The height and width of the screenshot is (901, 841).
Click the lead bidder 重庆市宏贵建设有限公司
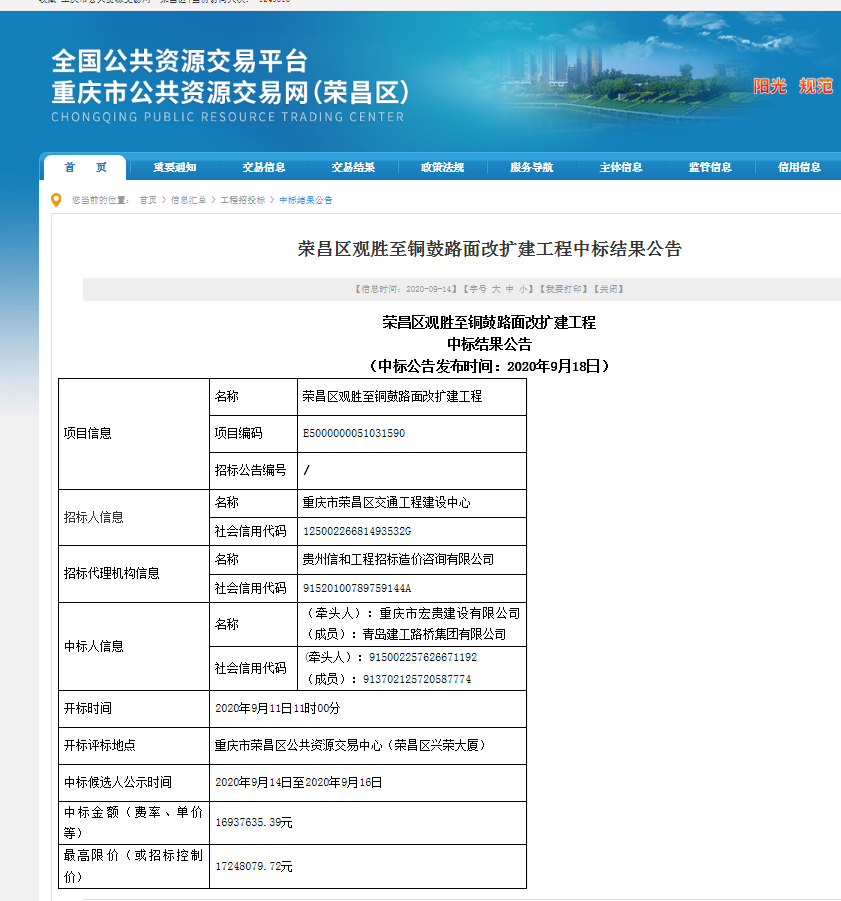click(x=450, y=614)
